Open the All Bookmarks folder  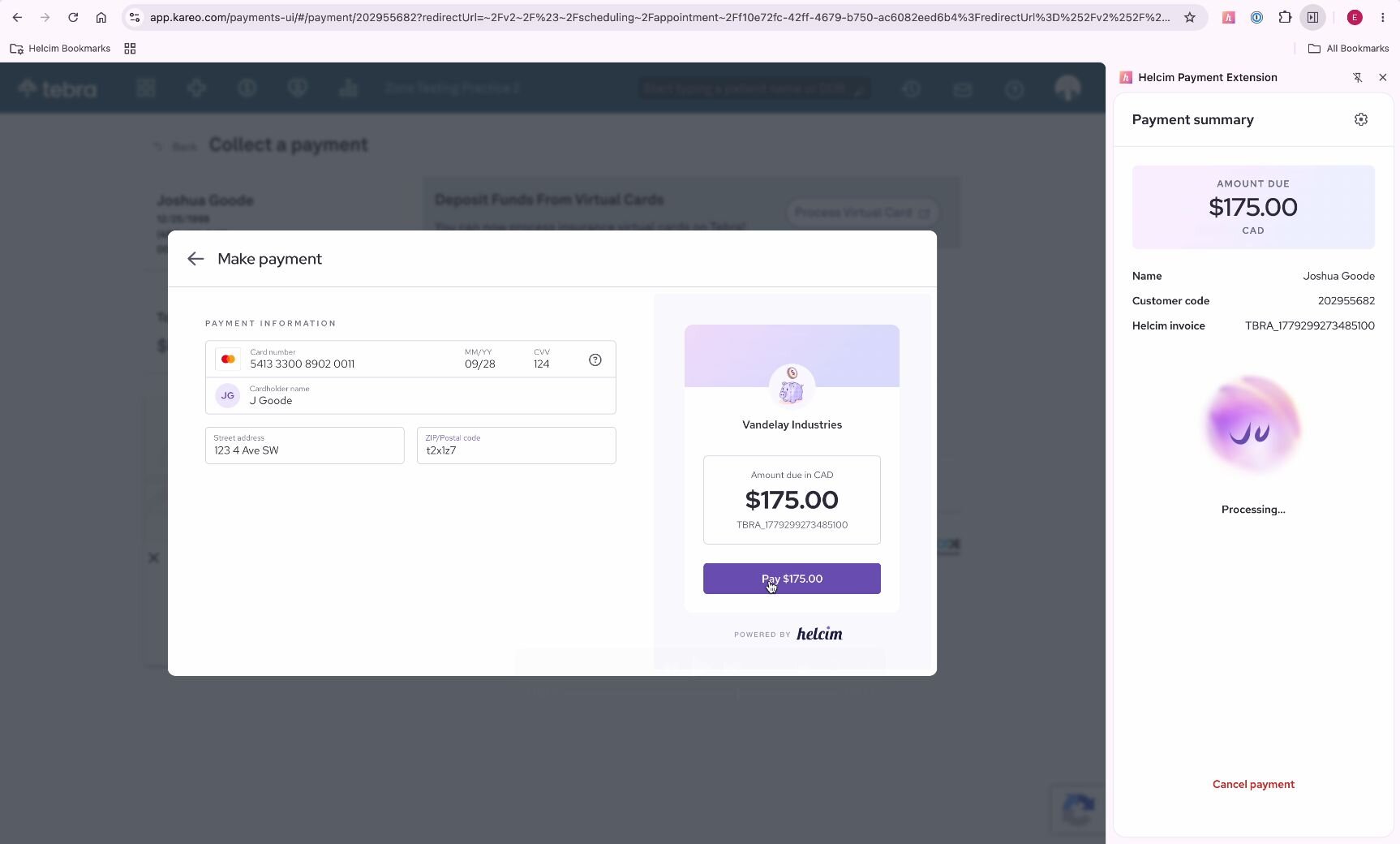[1349, 49]
